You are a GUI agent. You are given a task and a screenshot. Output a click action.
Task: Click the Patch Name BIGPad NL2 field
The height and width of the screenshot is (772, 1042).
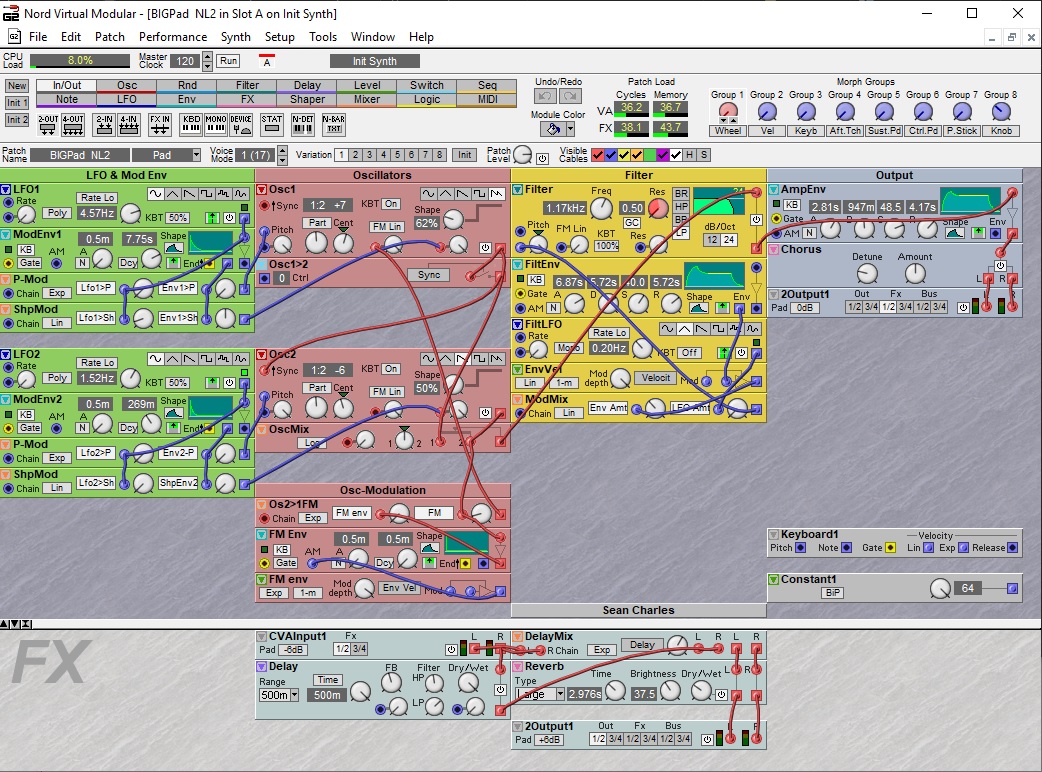point(80,155)
